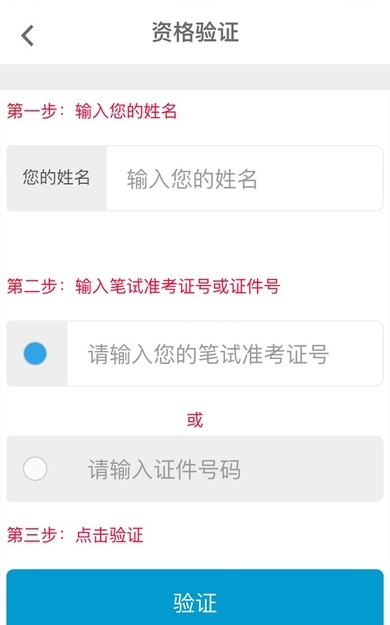Go back using the left arrow icon
Image resolution: width=390 pixels, height=625 pixels.
pyautogui.click(x=28, y=35)
